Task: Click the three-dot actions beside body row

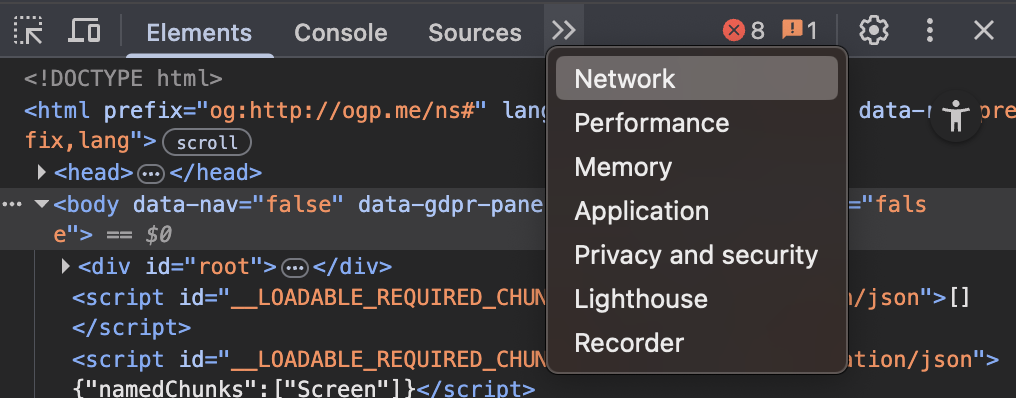Action: point(12,205)
